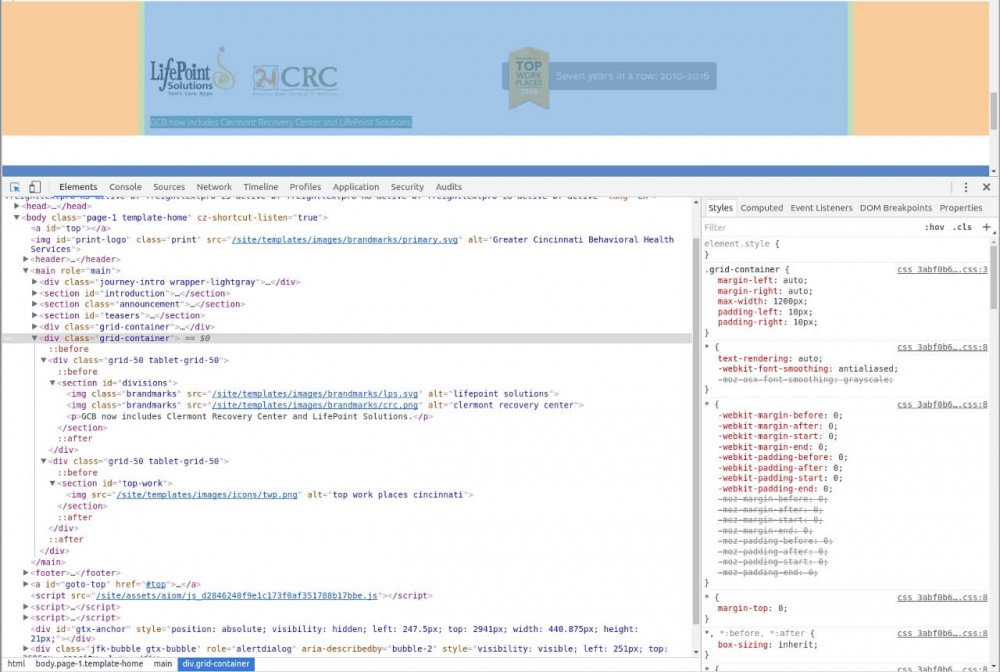Click the Filter styles input field

pos(800,227)
